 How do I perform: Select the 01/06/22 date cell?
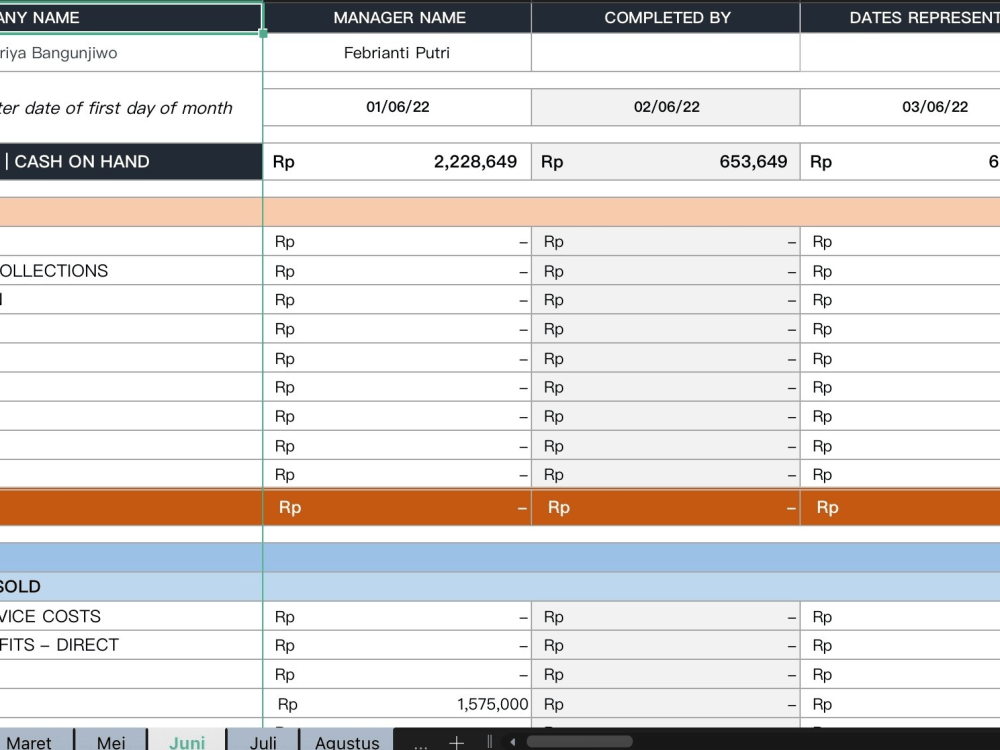(x=397, y=107)
